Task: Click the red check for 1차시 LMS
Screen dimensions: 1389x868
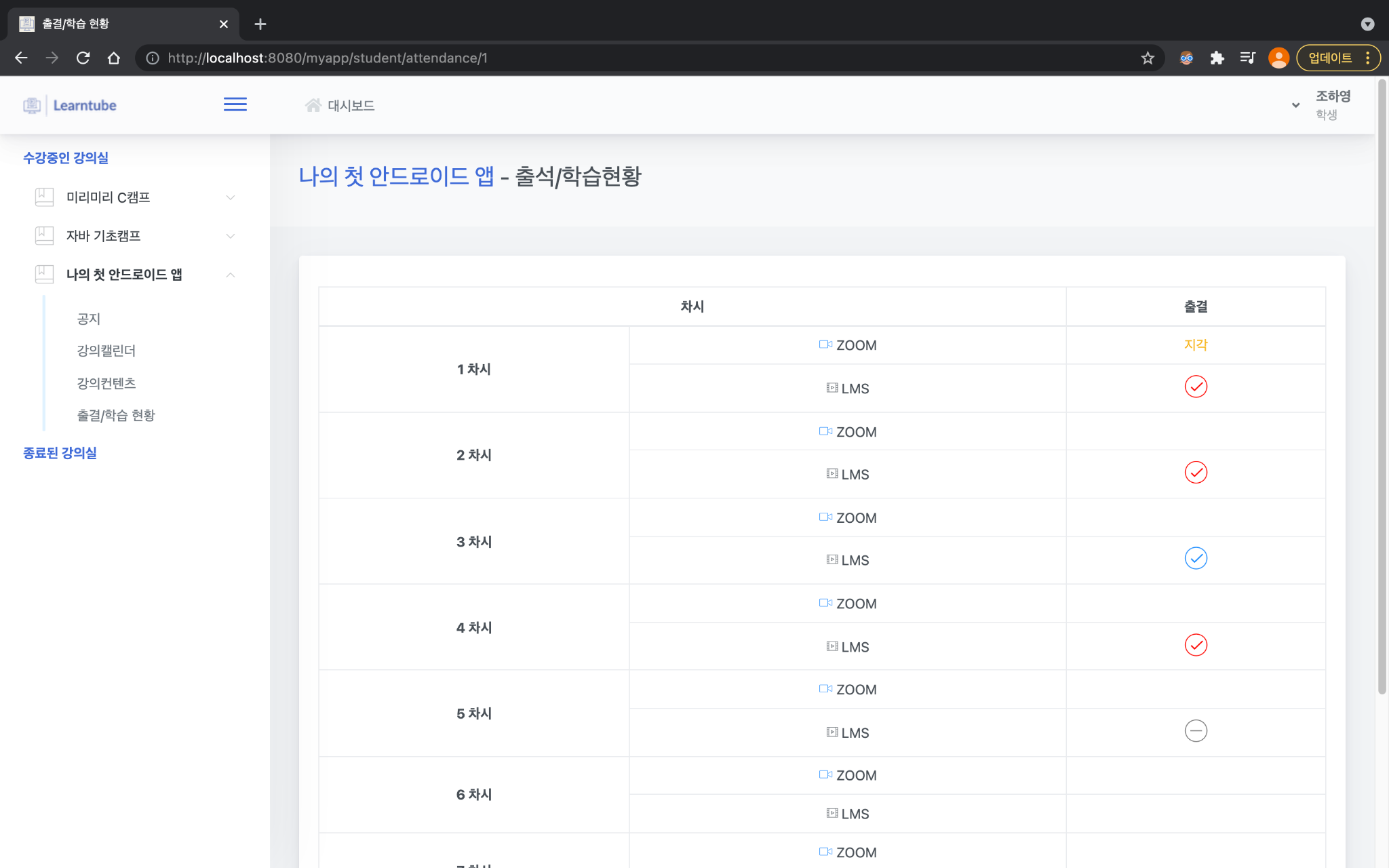Action: coord(1195,387)
